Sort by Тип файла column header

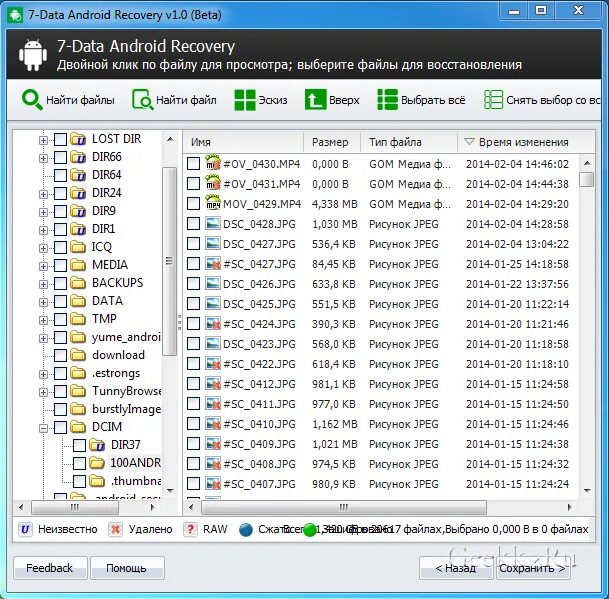pos(409,142)
